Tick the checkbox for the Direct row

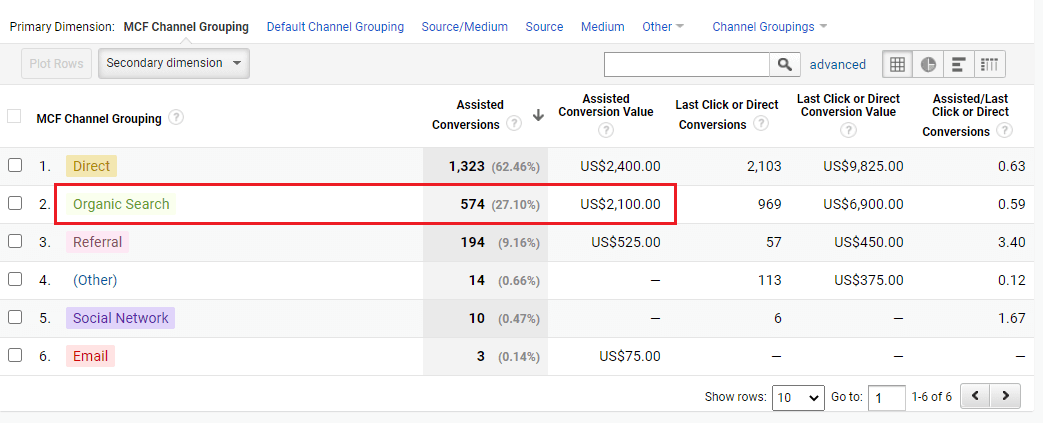coord(14,165)
